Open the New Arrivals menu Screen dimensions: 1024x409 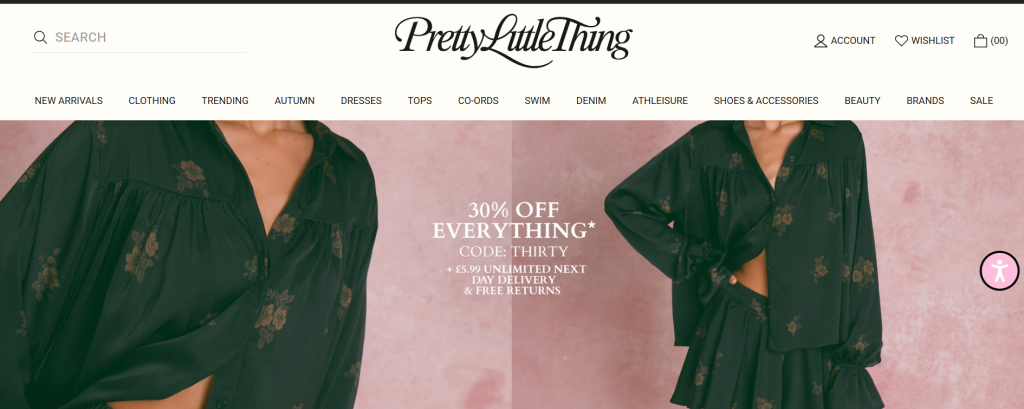tap(69, 101)
